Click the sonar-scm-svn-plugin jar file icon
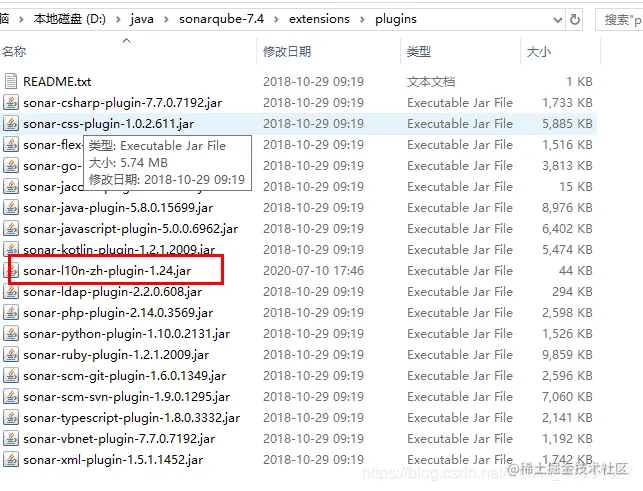This screenshot has height=491, width=643. coord(11,397)
